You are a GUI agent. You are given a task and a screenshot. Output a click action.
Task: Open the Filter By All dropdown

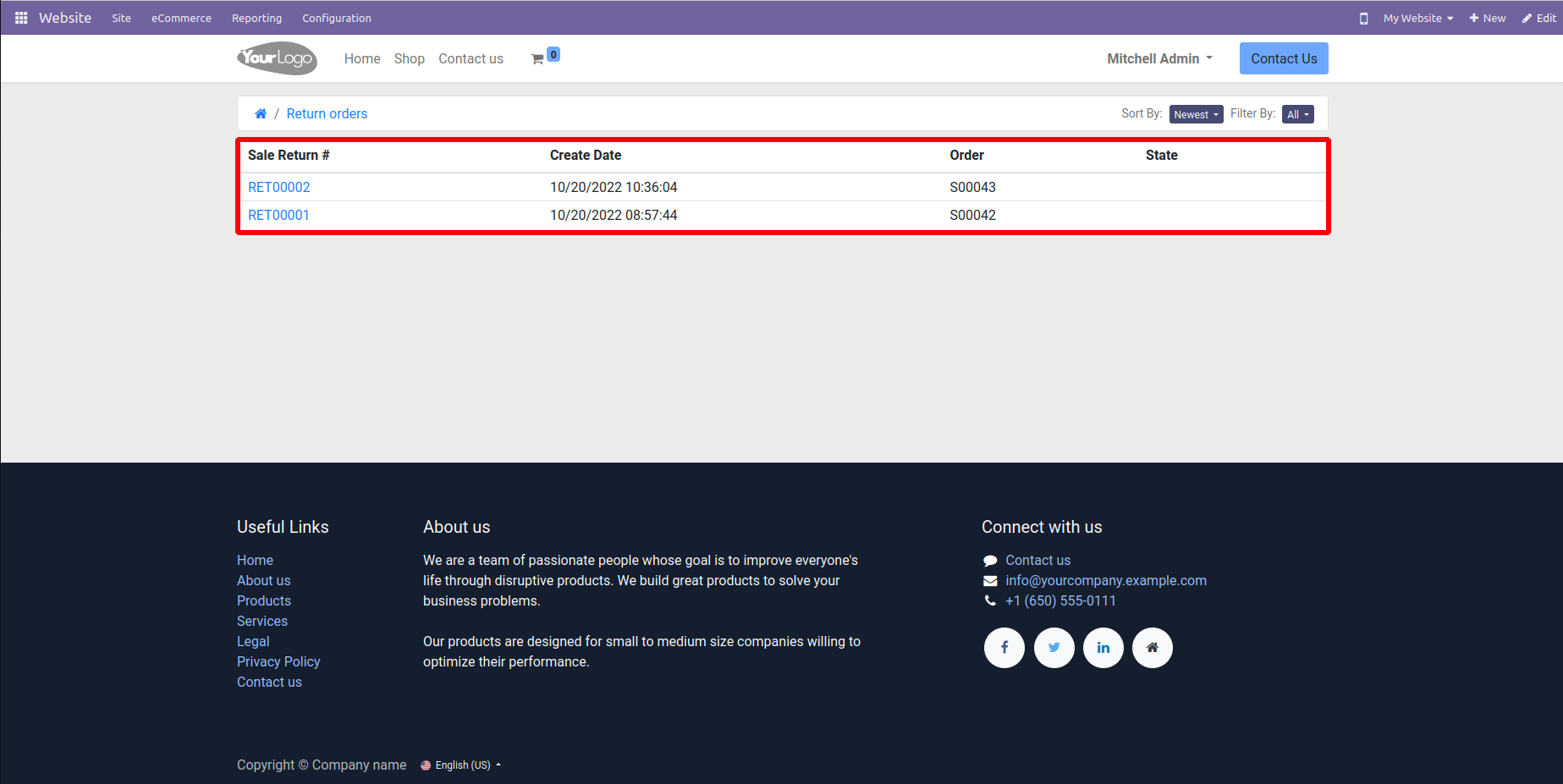[x=1298, y=114]
